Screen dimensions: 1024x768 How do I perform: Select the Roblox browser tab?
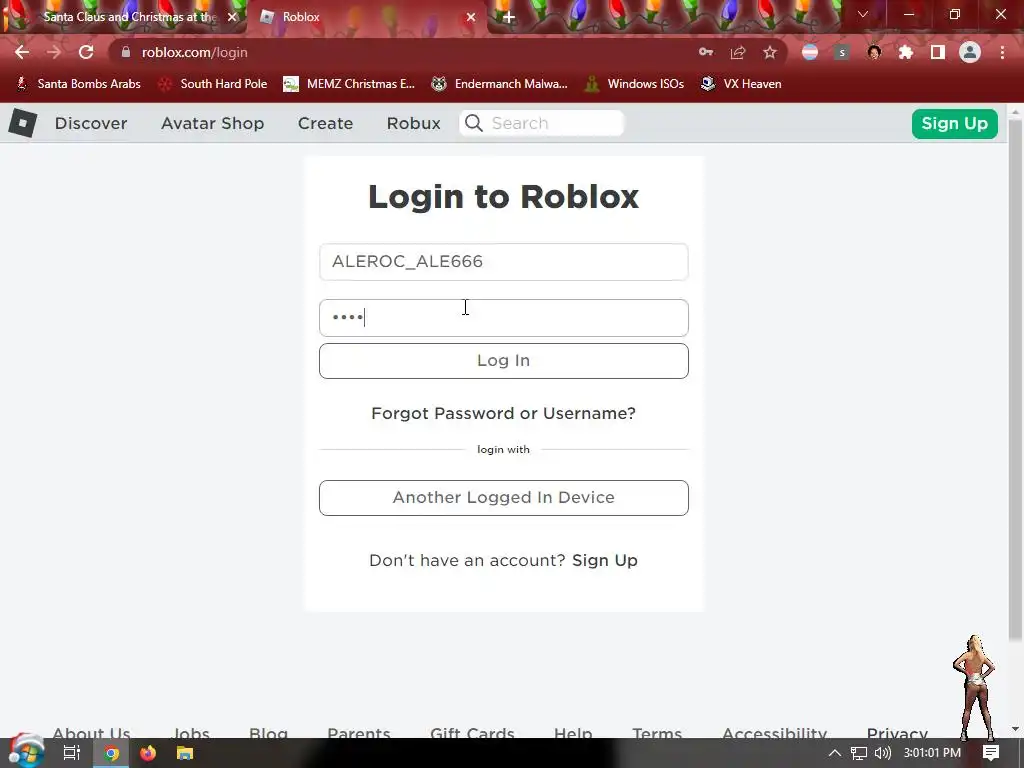(x=369, y=17)
